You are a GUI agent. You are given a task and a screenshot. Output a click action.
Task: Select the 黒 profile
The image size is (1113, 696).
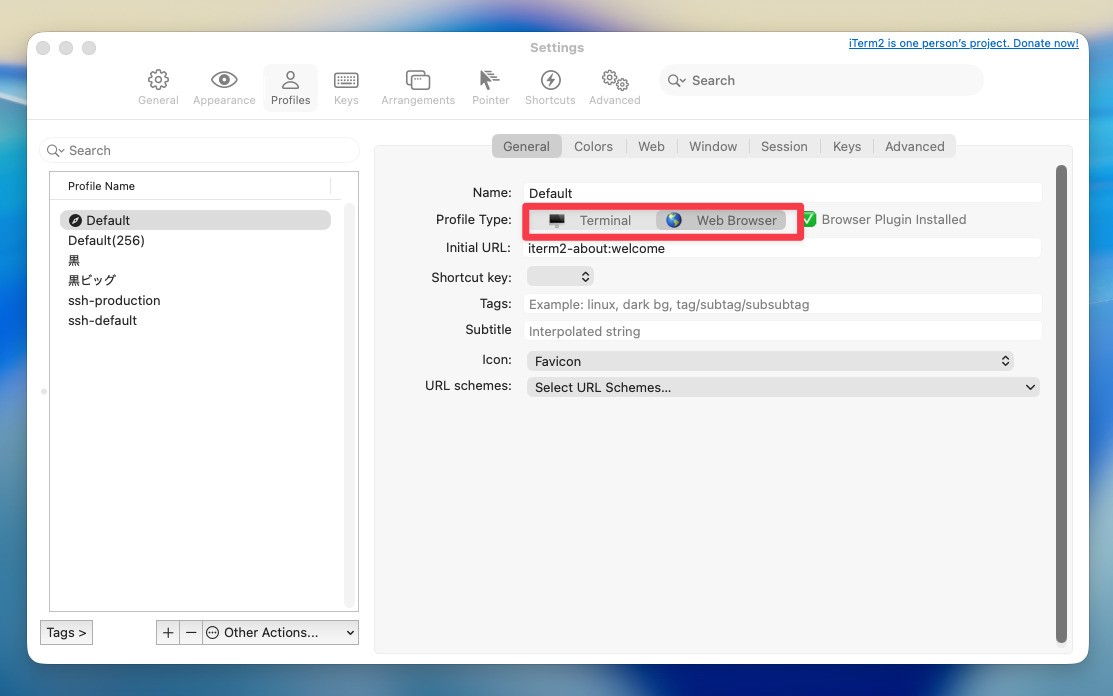[x=195, y=260]
